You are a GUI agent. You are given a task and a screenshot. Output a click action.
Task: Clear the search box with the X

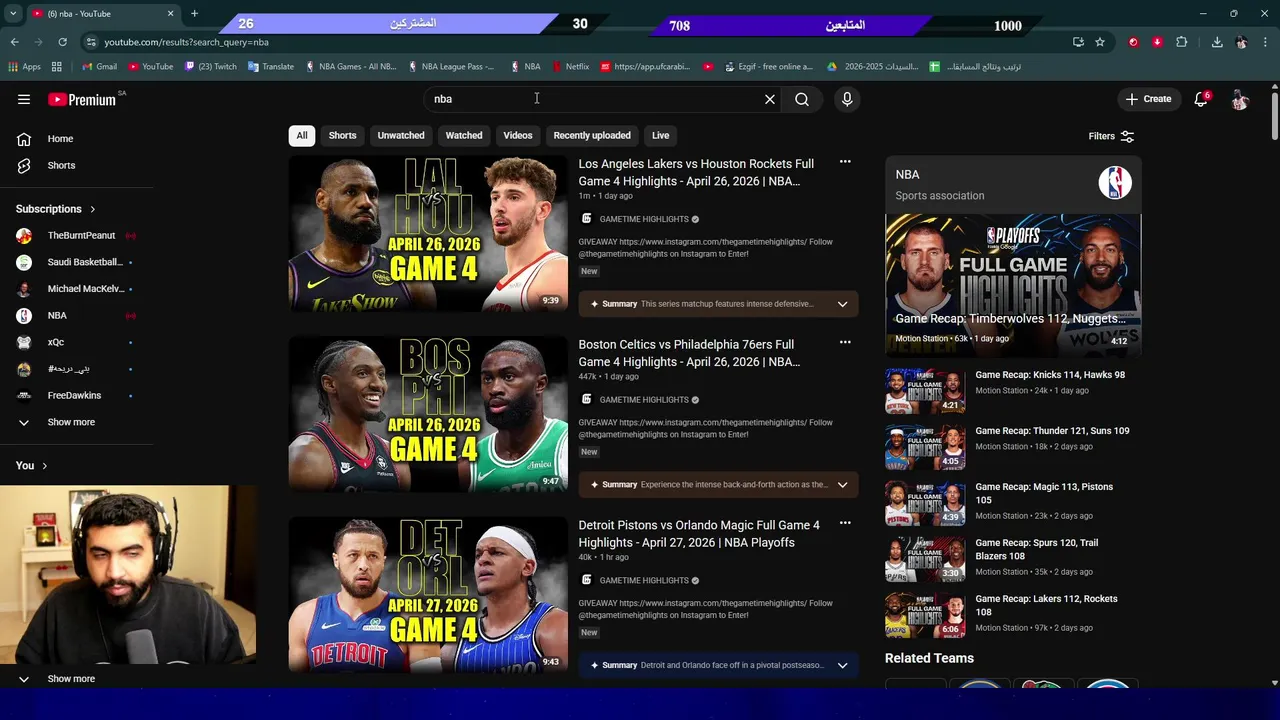tap(770, 99)
